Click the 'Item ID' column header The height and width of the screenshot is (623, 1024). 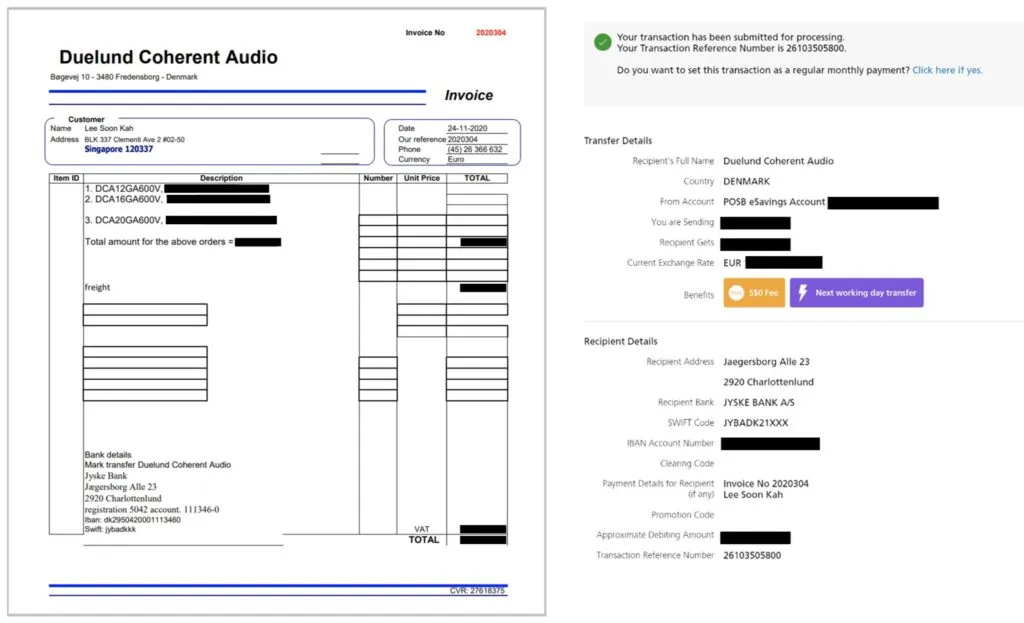[66, 178]
